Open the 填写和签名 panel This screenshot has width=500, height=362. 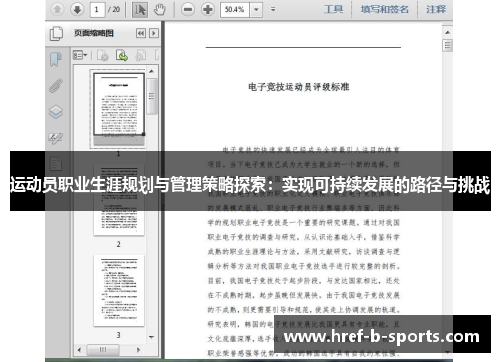pyautogui.click(x=385, y=9)
